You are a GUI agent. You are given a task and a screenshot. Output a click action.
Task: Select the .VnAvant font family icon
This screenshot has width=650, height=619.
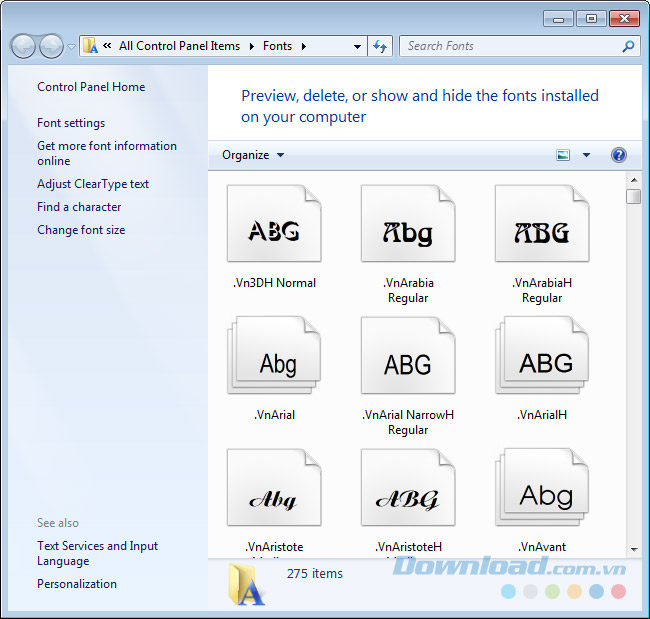(x=542, y=487)
